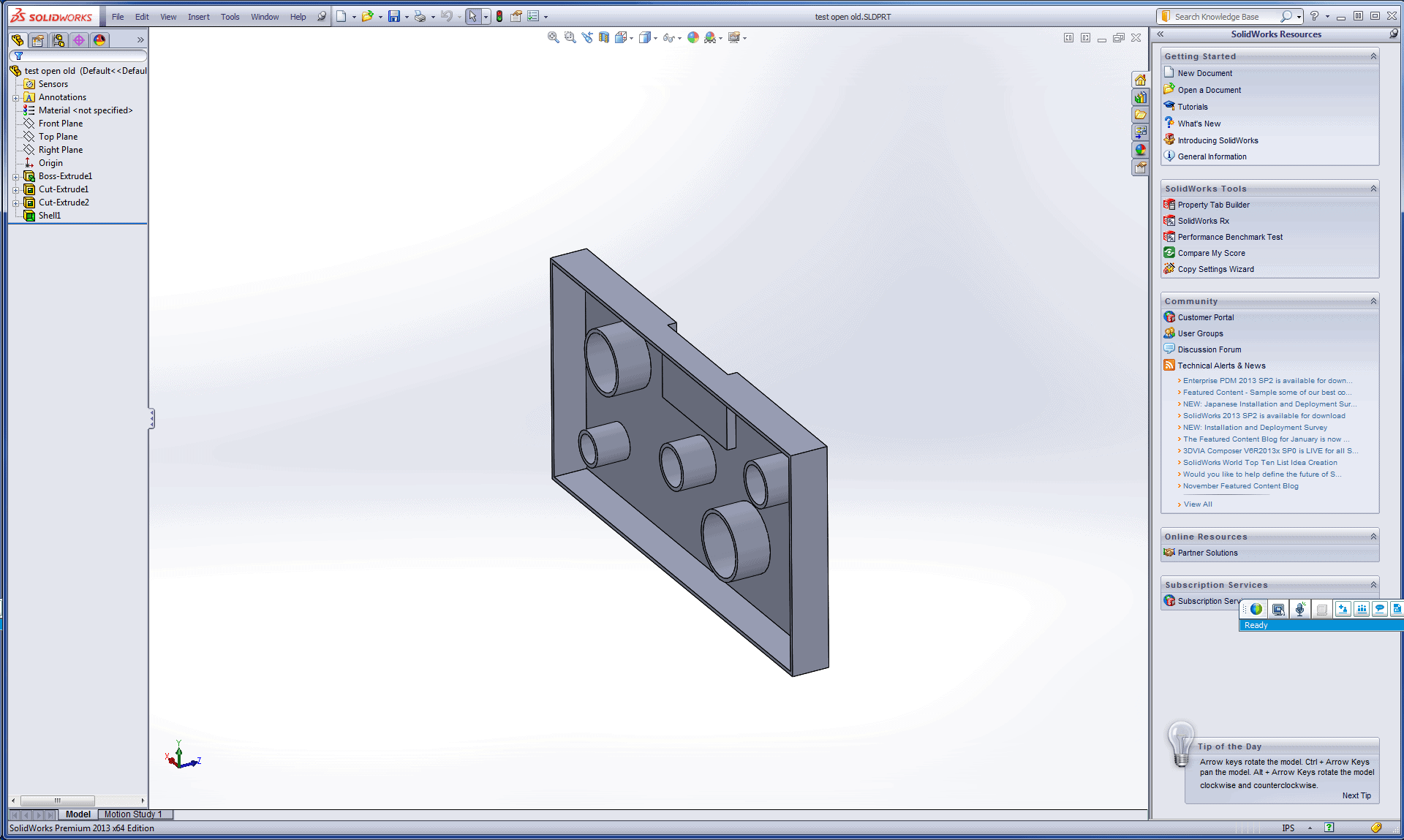The image size is (1404, 840).
Task: Switch to the Motion Study 1 tab
Action: [133, 814]
